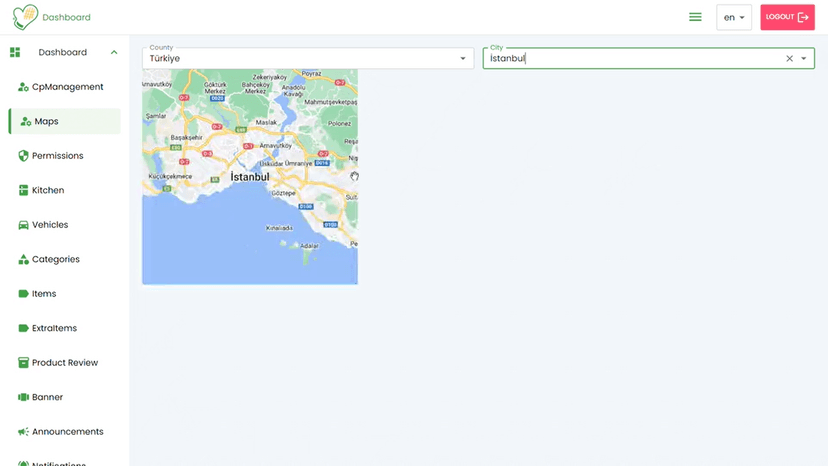Click the CpManagement sidebar icon
Image resolution: width=828 pixels, height=466 pixels.
[23, 87]
